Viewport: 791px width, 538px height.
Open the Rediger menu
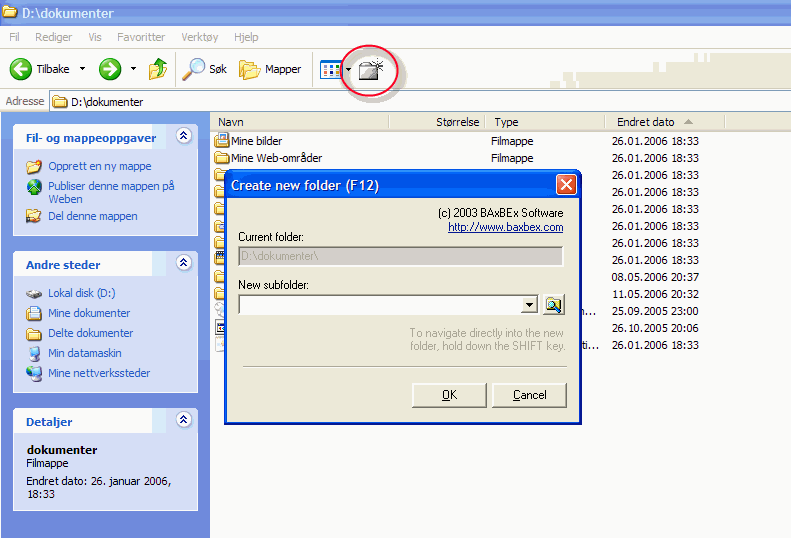click(x=53, y=37)
